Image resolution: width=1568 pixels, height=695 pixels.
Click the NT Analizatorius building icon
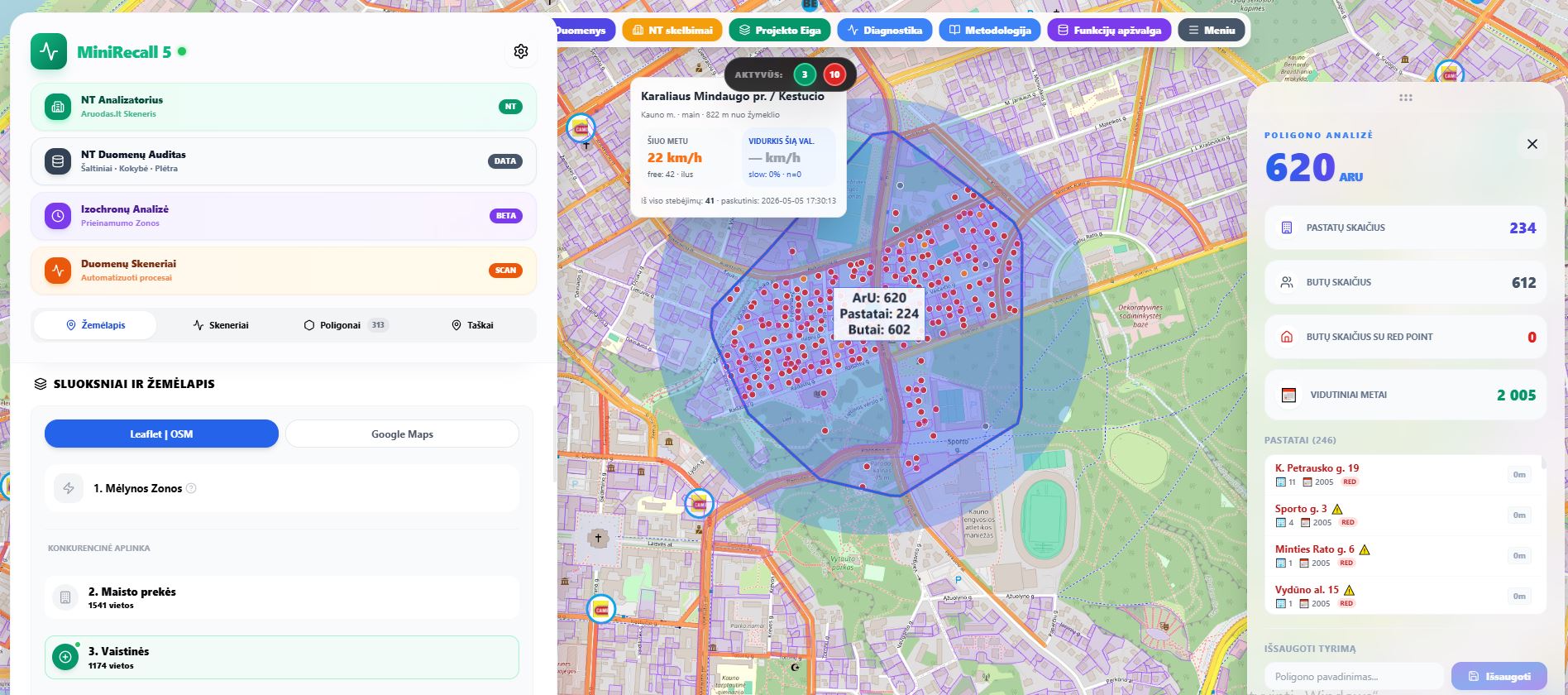[58, 107]
